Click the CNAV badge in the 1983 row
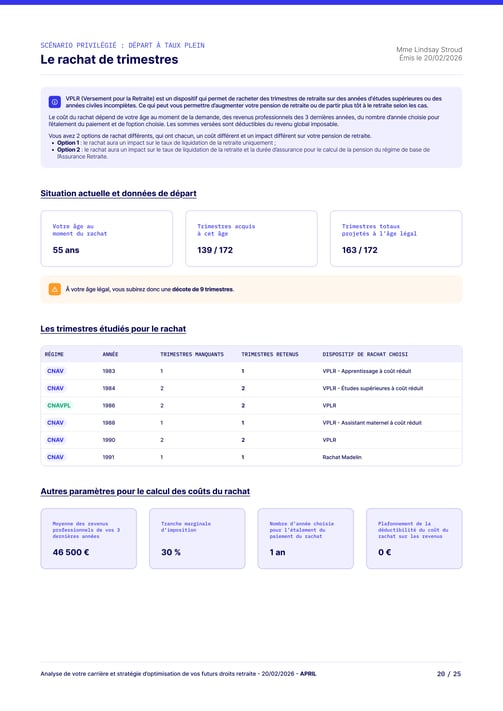The width and height of the screenshot is (503, 711). pos(55,371)
